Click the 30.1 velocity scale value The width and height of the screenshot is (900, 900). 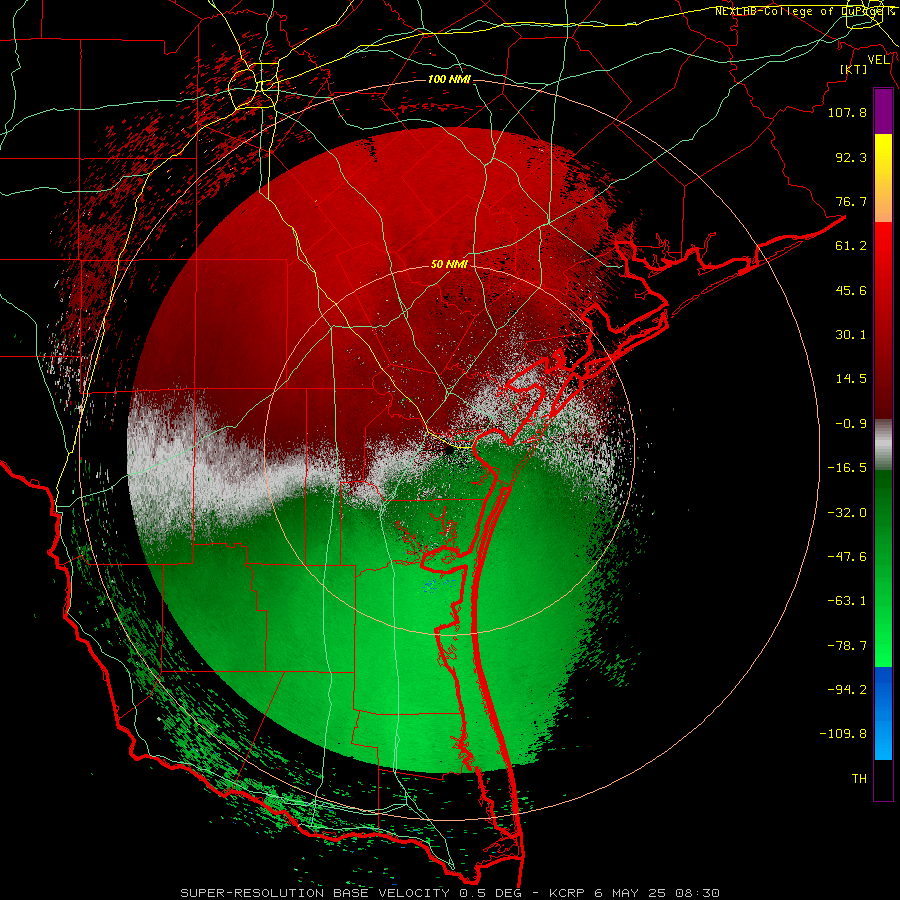(851, 335)
